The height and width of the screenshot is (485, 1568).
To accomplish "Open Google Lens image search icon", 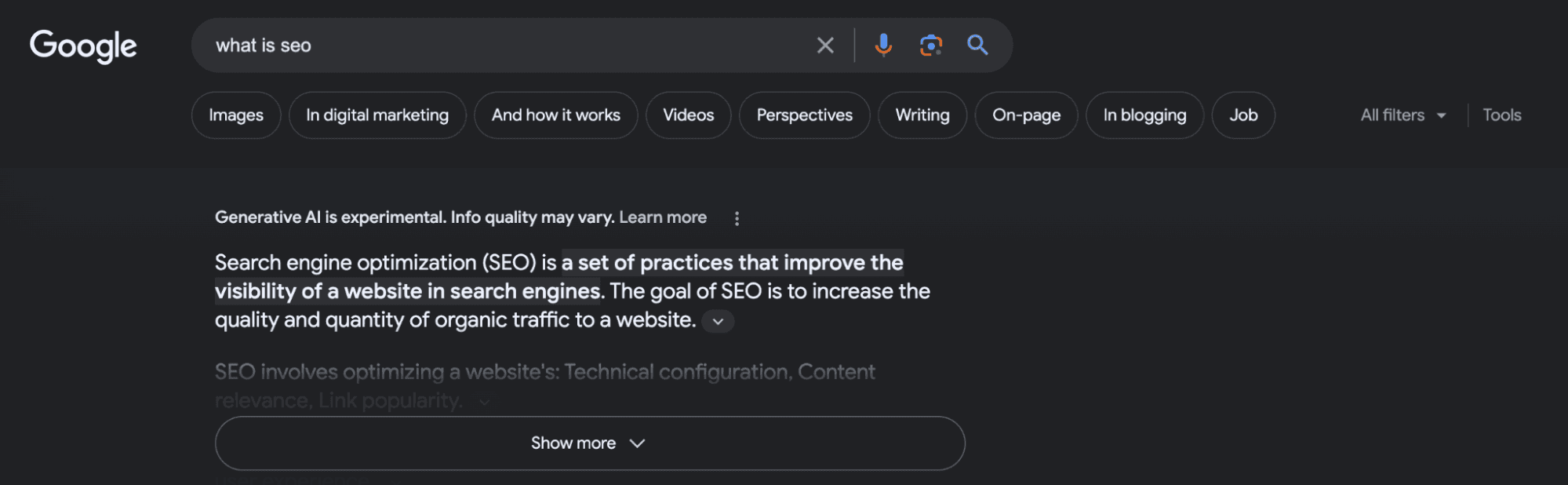I will click(x=930, y=46).
